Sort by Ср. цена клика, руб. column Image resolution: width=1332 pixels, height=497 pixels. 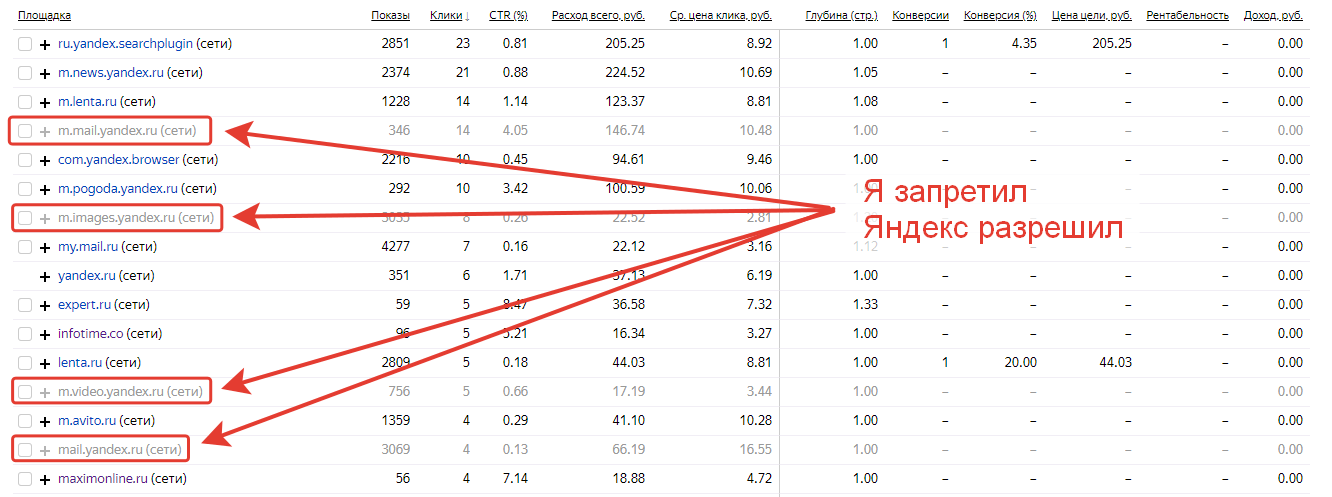[x=720, y=15]
